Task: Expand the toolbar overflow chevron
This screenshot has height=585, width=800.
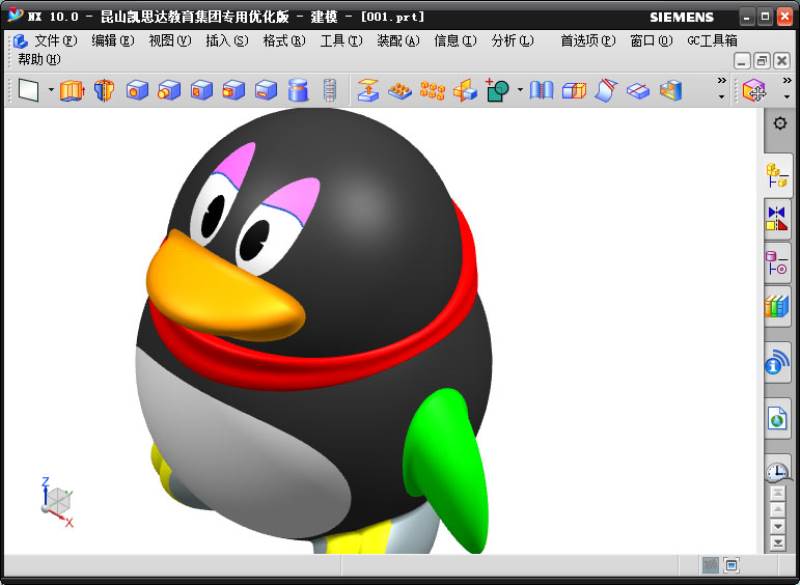Action: point(721,81)
